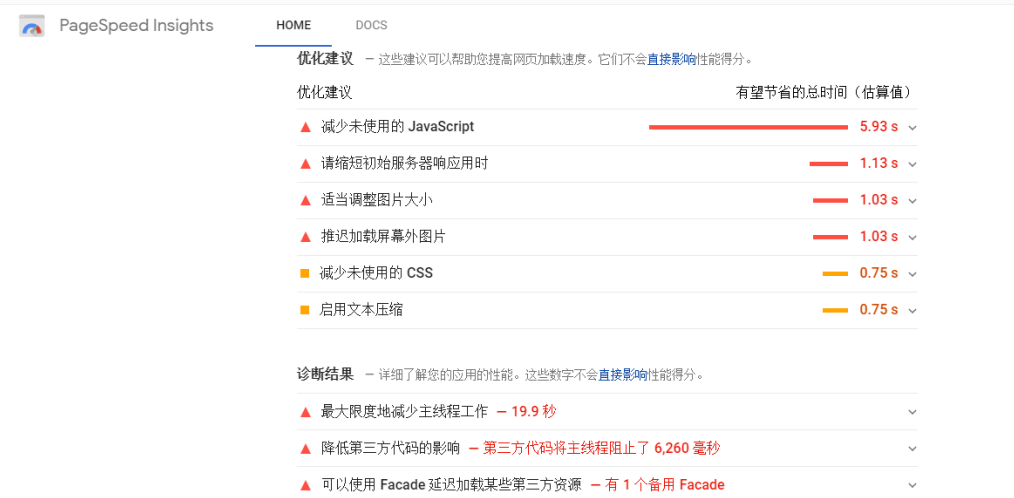
Task: Click the PageSpeed Insights title text
Action: (136, 26)
